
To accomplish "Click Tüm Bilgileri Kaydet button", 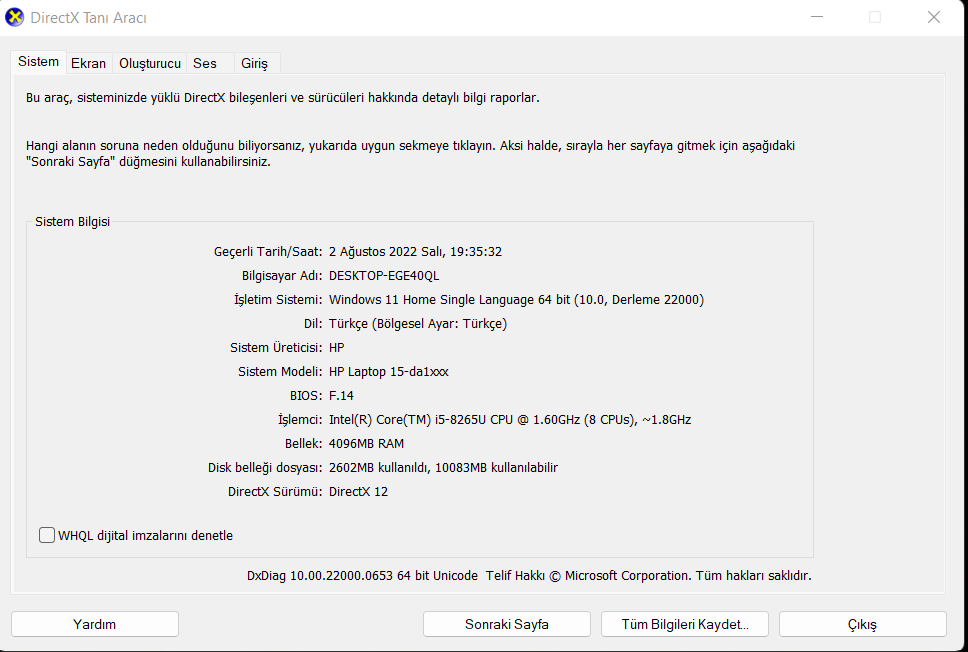I will (685, 624).
